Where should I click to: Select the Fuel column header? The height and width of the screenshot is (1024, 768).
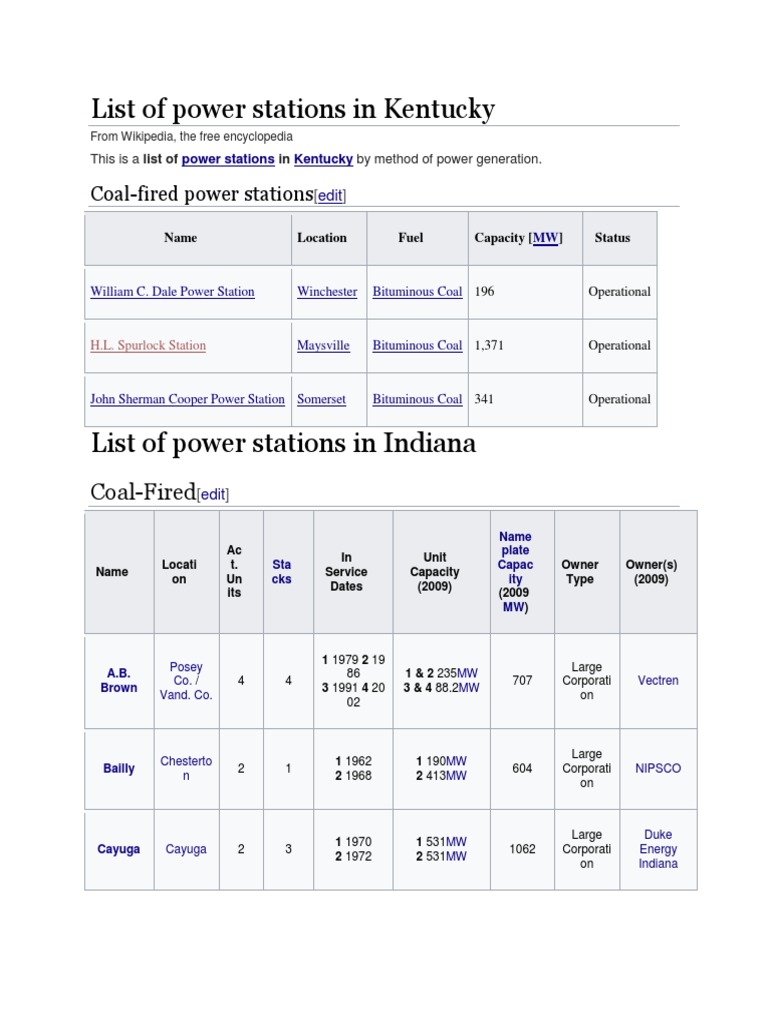click(x=411, y=238)
